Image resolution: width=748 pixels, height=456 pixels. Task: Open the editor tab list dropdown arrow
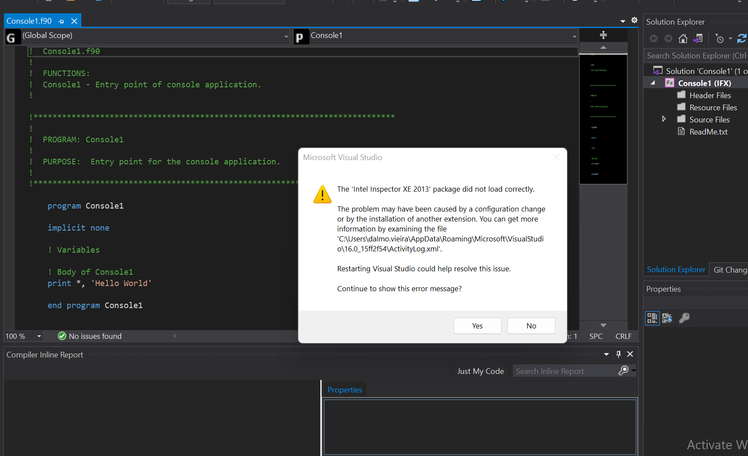tap(623, 21)
